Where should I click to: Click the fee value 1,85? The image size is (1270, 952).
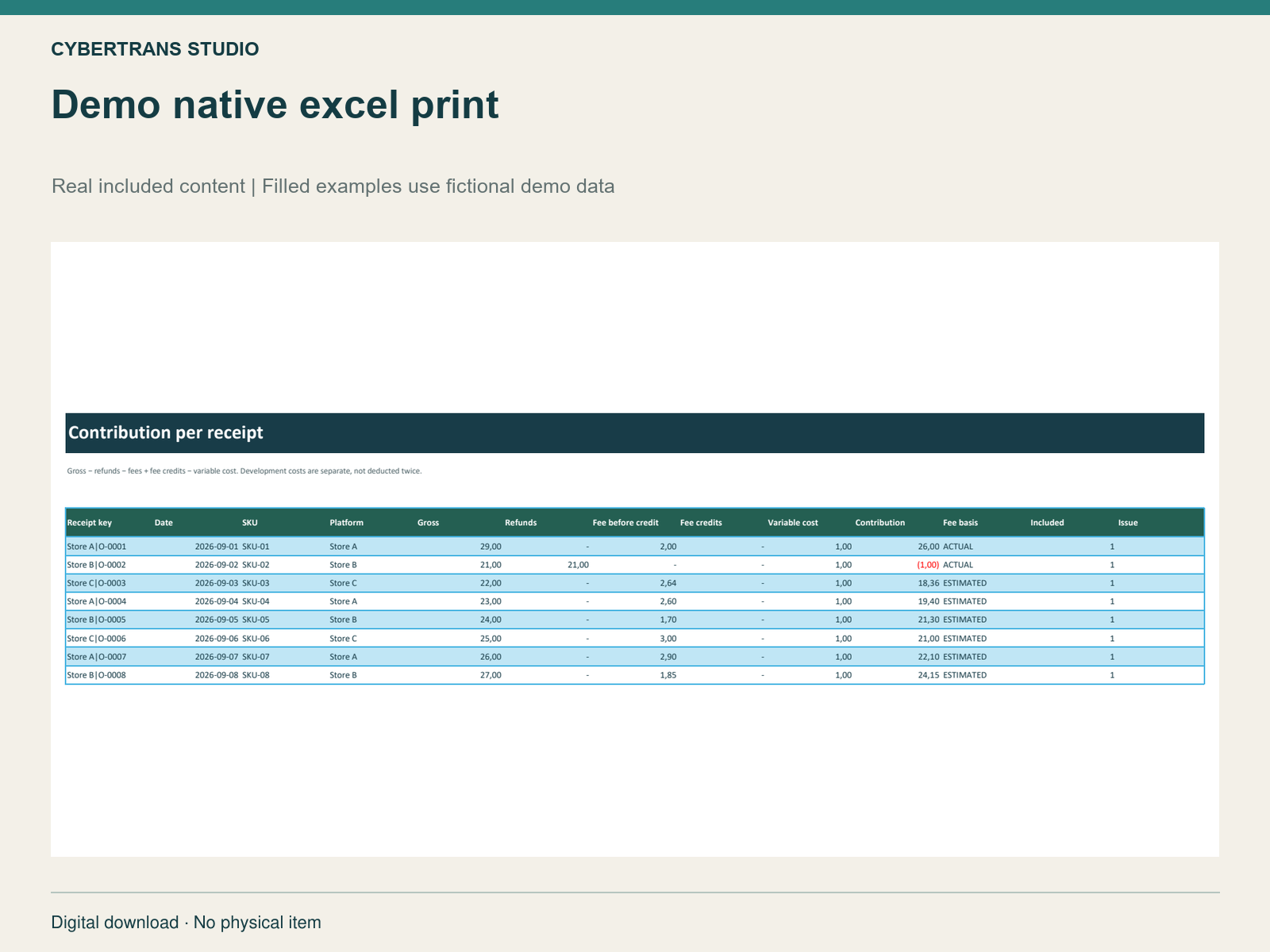coord(668,675)
